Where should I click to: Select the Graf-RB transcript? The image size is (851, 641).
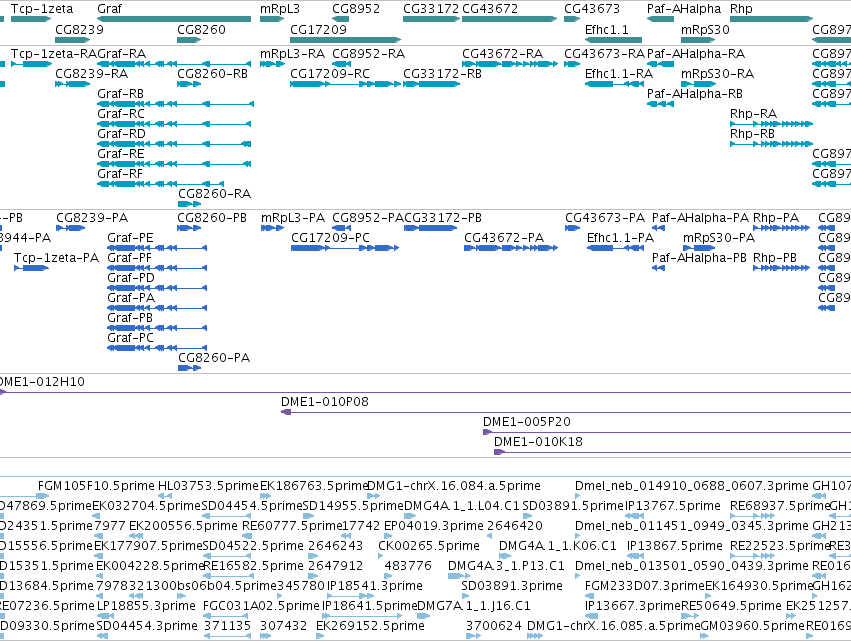click(175, 104)
